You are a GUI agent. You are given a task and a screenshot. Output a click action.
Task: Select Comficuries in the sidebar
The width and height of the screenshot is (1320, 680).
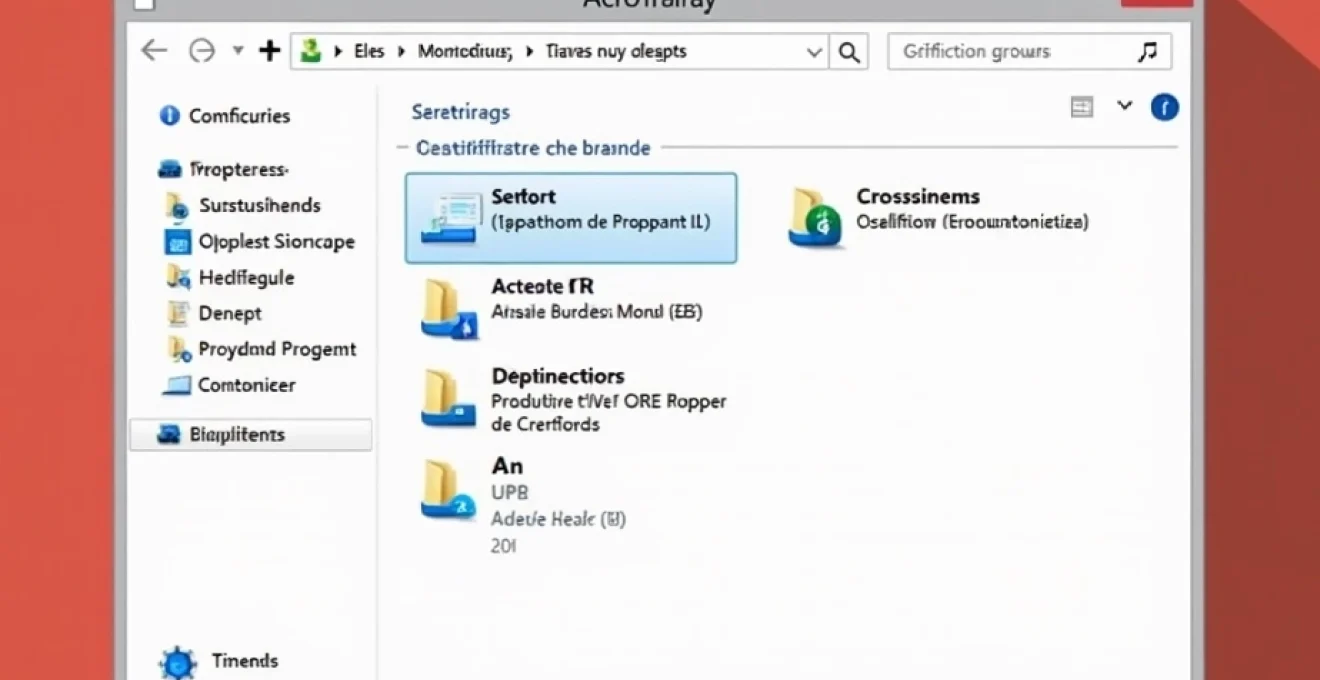(x=239, y=116)
